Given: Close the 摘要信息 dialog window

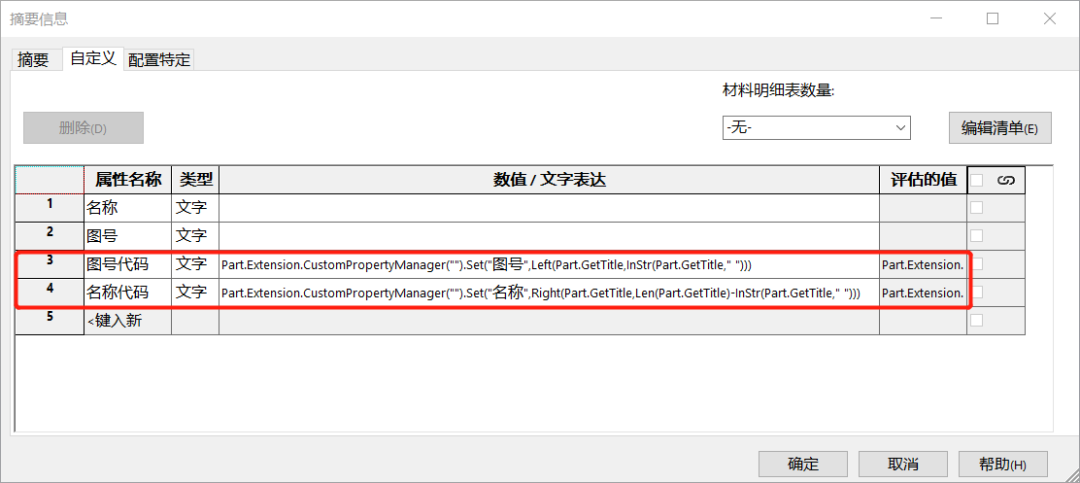Looking at the screenshot, I should pos(1047,19).
